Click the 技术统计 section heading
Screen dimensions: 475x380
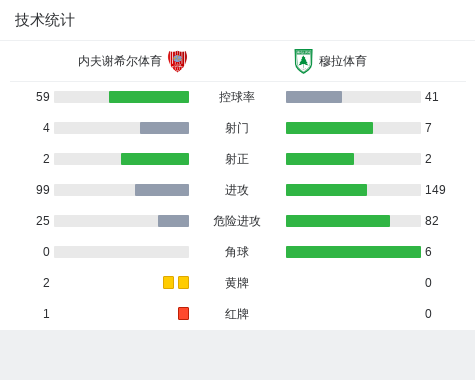(44, 20)
